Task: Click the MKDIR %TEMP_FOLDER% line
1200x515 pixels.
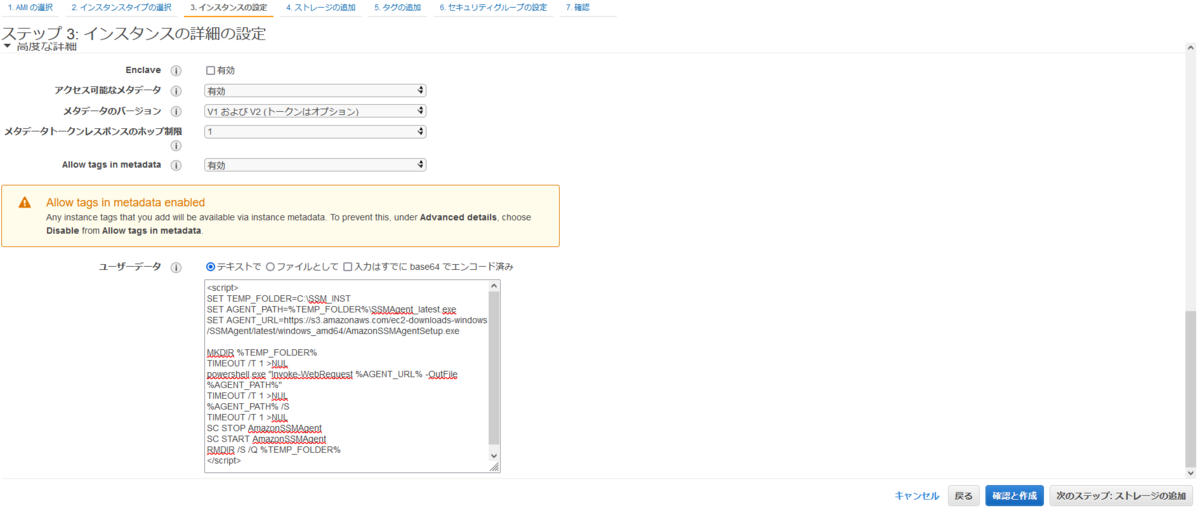Action: click(262, 352)
